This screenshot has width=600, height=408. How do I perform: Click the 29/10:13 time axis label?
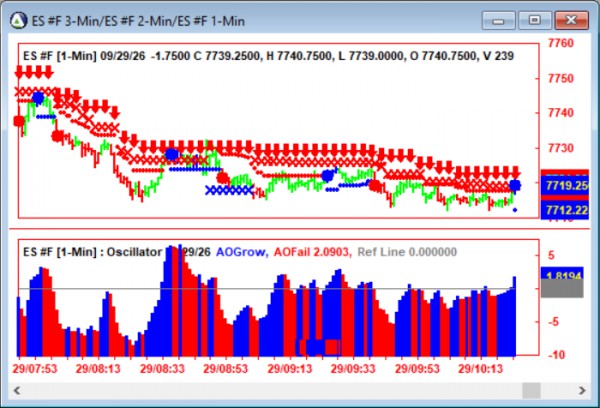[481, 369]
